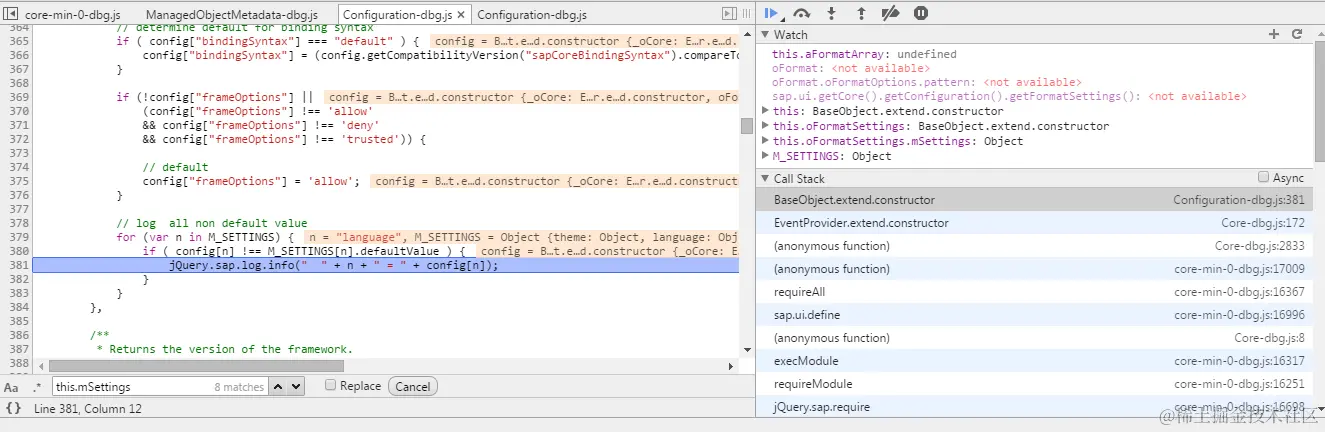This screenshot has height=432, width=1325.
Task: Close the active Configuration-dbg.js tab
Action: point(461,15)
